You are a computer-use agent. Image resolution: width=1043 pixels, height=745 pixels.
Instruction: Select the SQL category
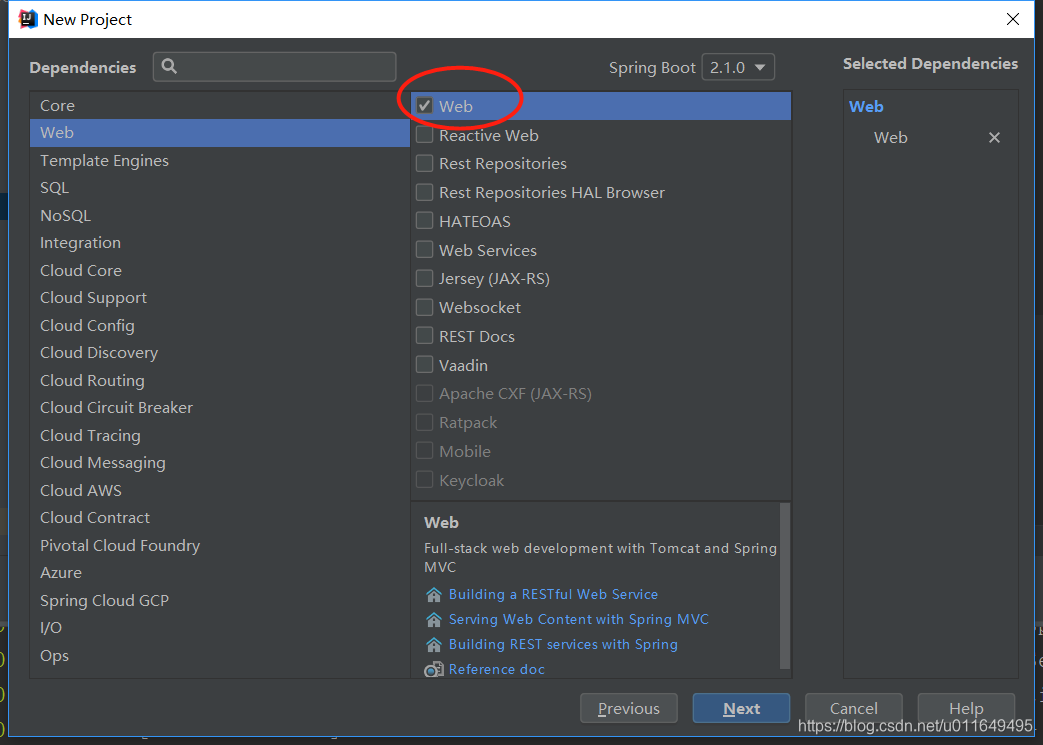tap(220, 188)
